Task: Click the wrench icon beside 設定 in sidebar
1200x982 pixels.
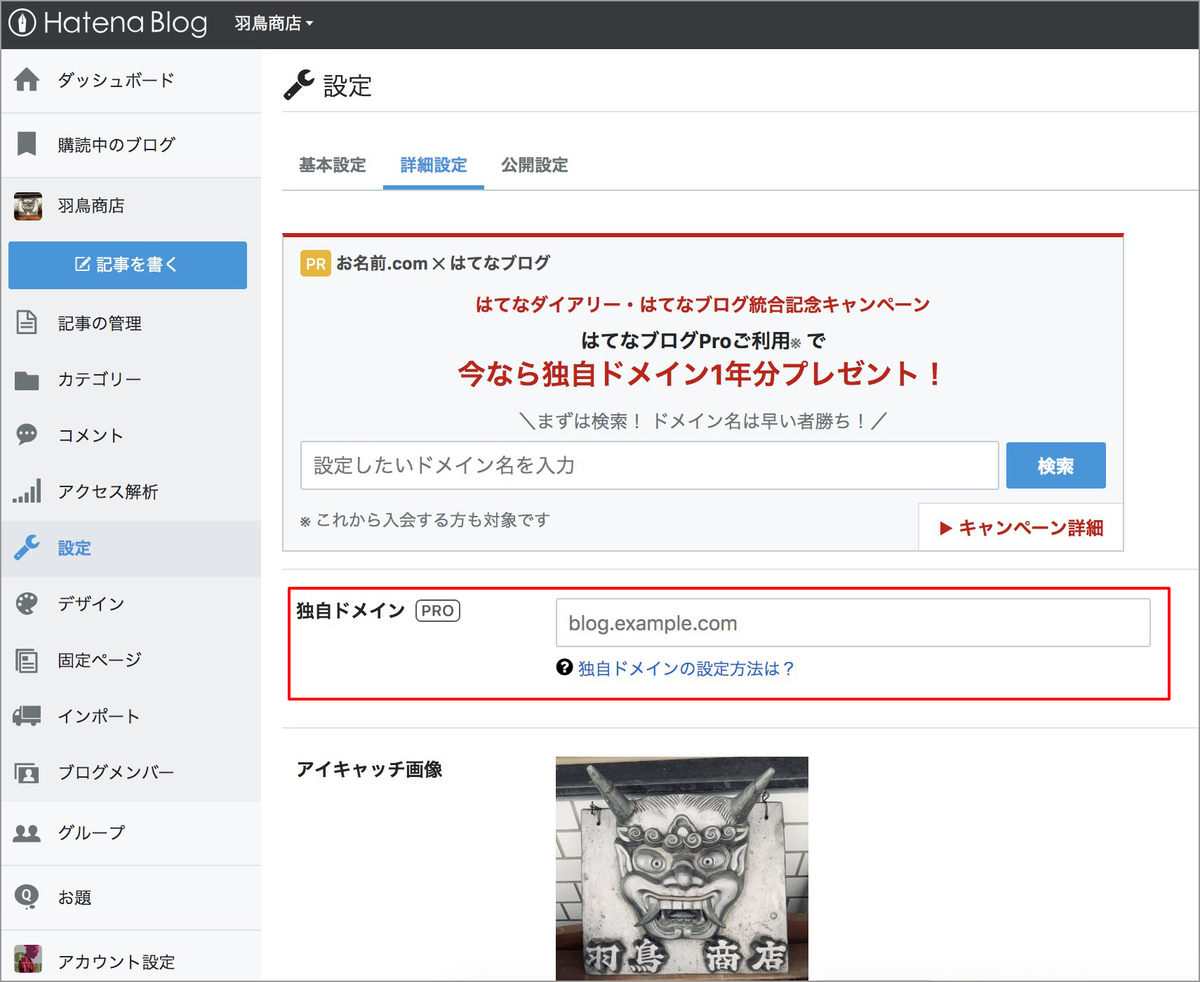Action: coord(27,548)
